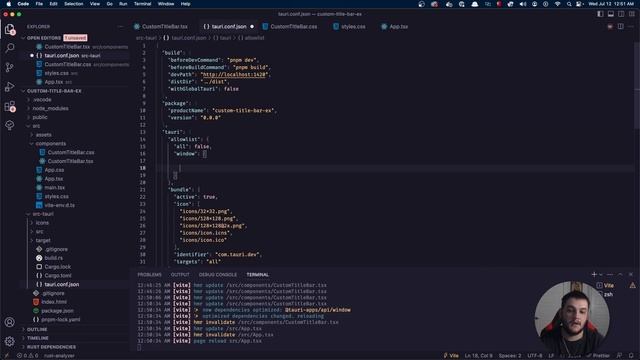Open the Manage gear icon
Viewport: 640px width, 360px height.
[x=9, y=341]
